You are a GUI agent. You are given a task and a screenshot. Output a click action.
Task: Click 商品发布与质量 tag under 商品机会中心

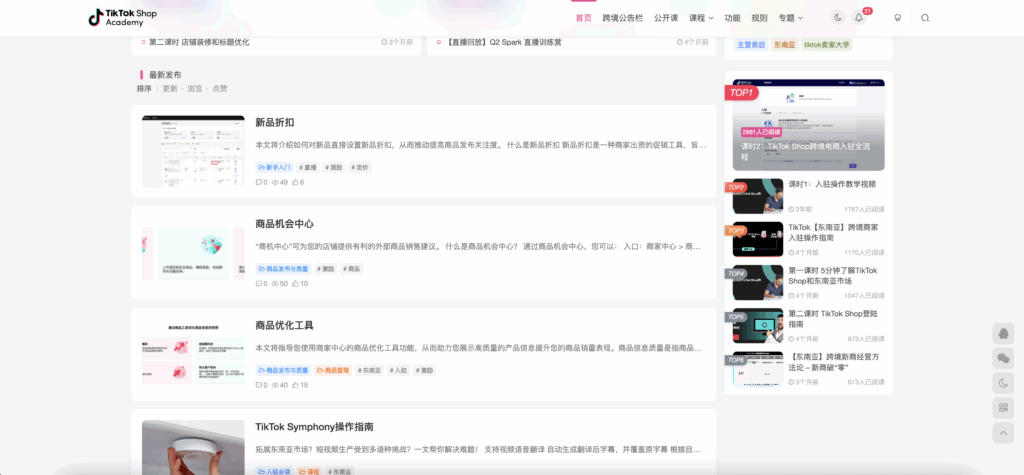coord(283,269)
